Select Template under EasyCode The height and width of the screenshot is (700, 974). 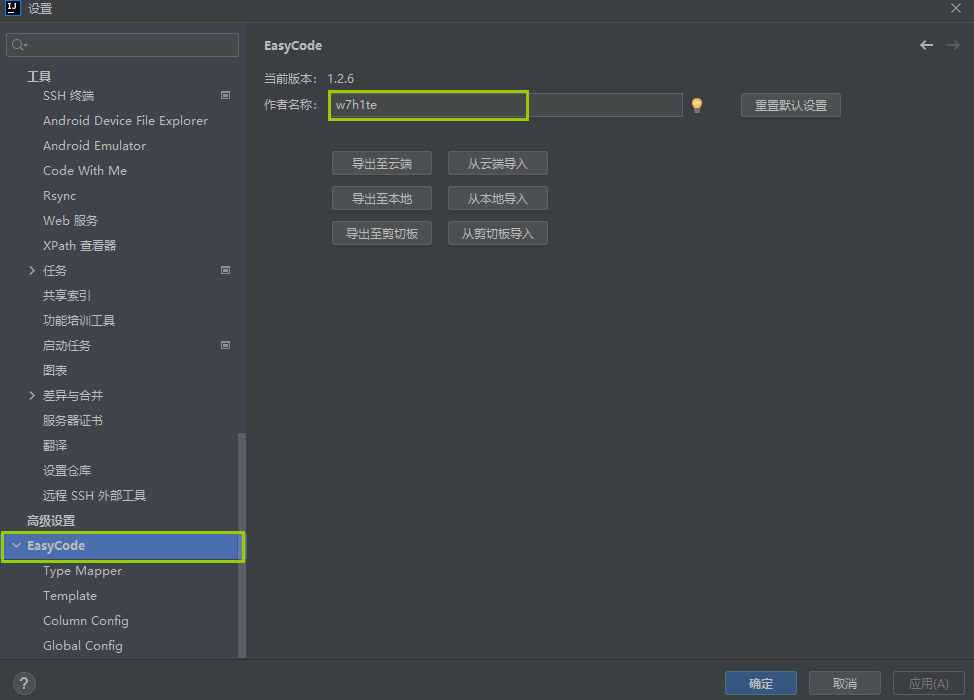(x=70, y=595)
